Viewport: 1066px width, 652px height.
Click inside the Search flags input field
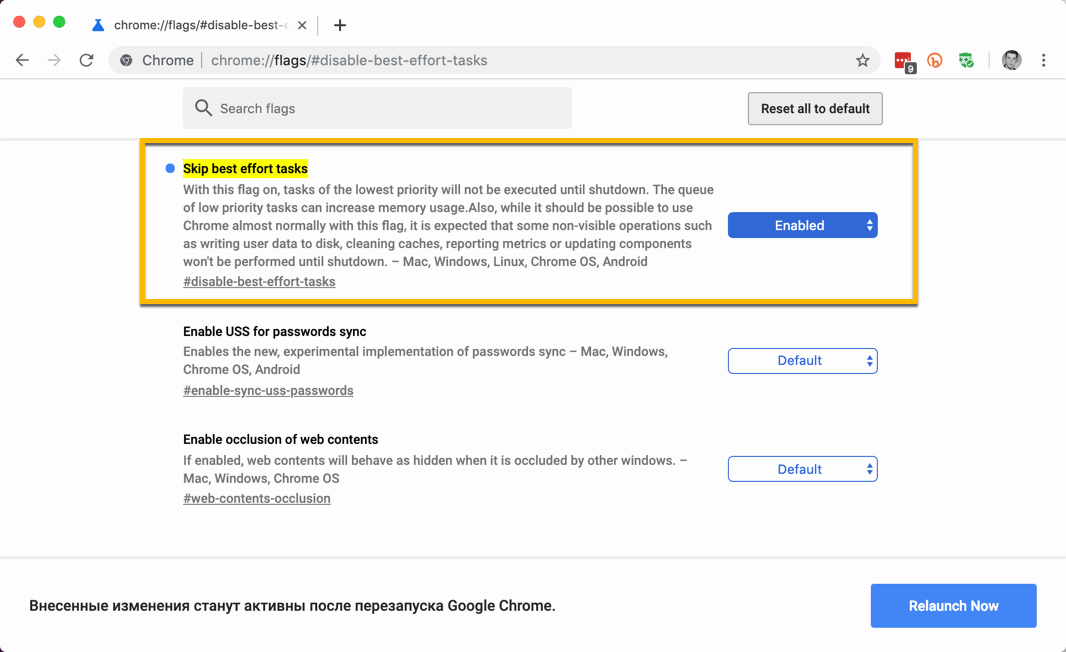[x=380, y=108]
